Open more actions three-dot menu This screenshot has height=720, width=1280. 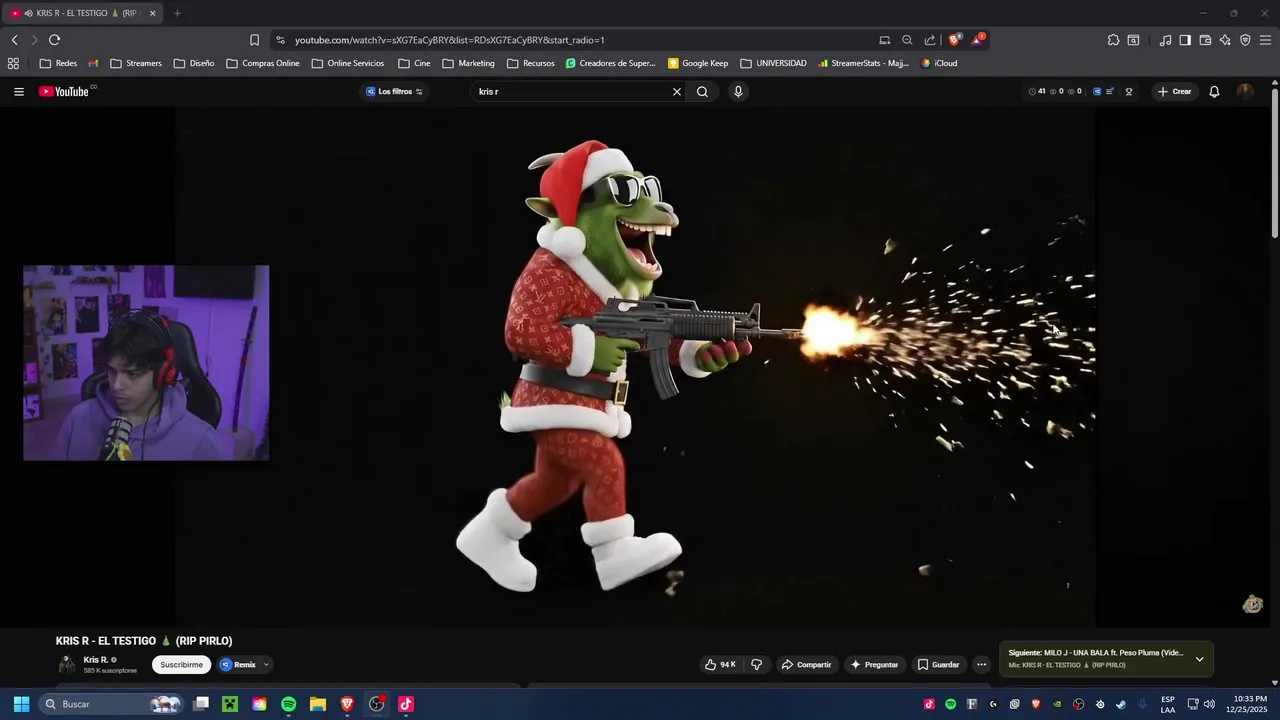click(x=981, y=664)
